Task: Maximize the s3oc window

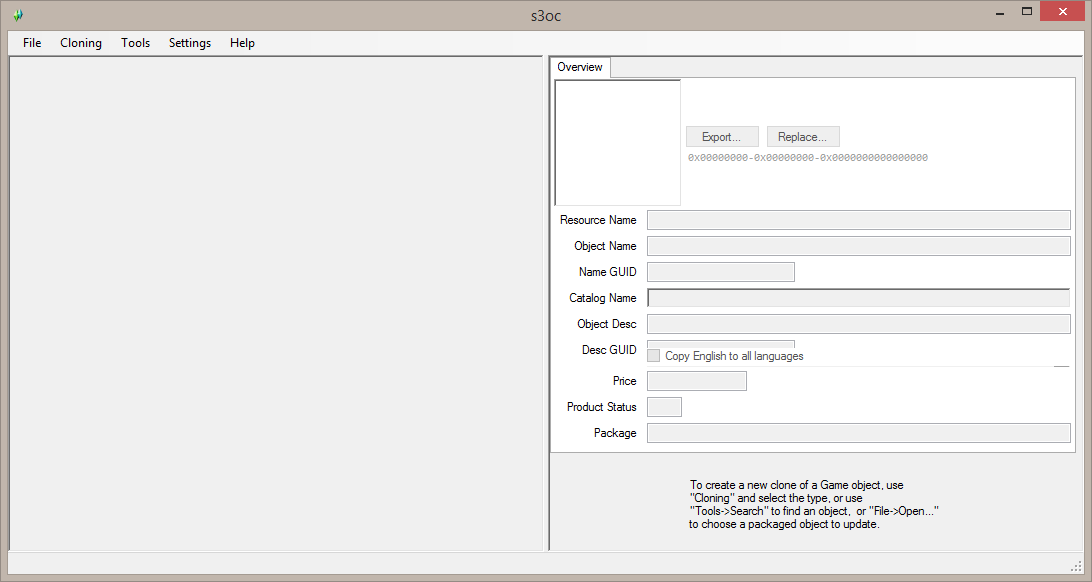Action: [x=1027, y=12]
